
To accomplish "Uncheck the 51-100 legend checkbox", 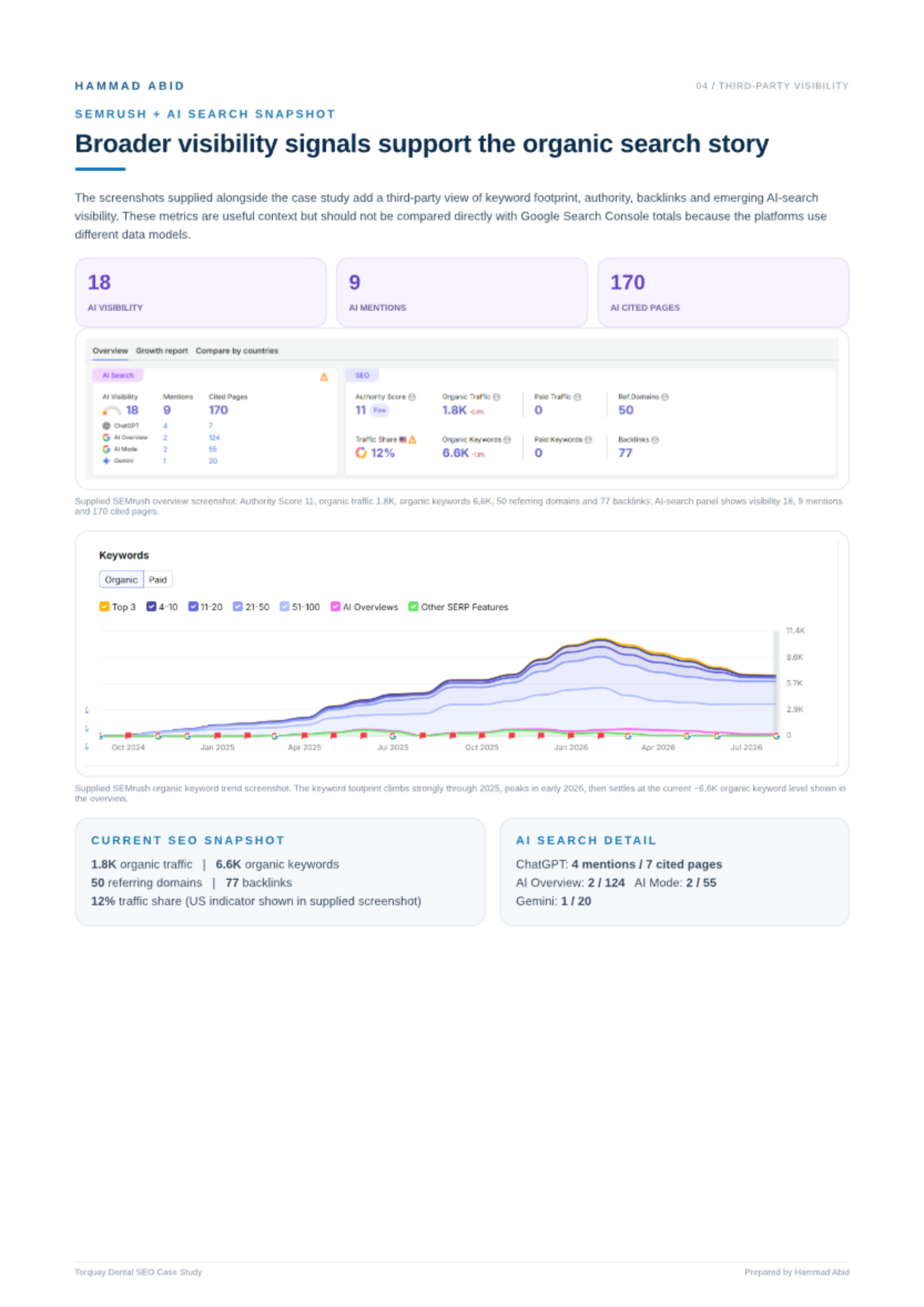I will click(x=285, y=606).
